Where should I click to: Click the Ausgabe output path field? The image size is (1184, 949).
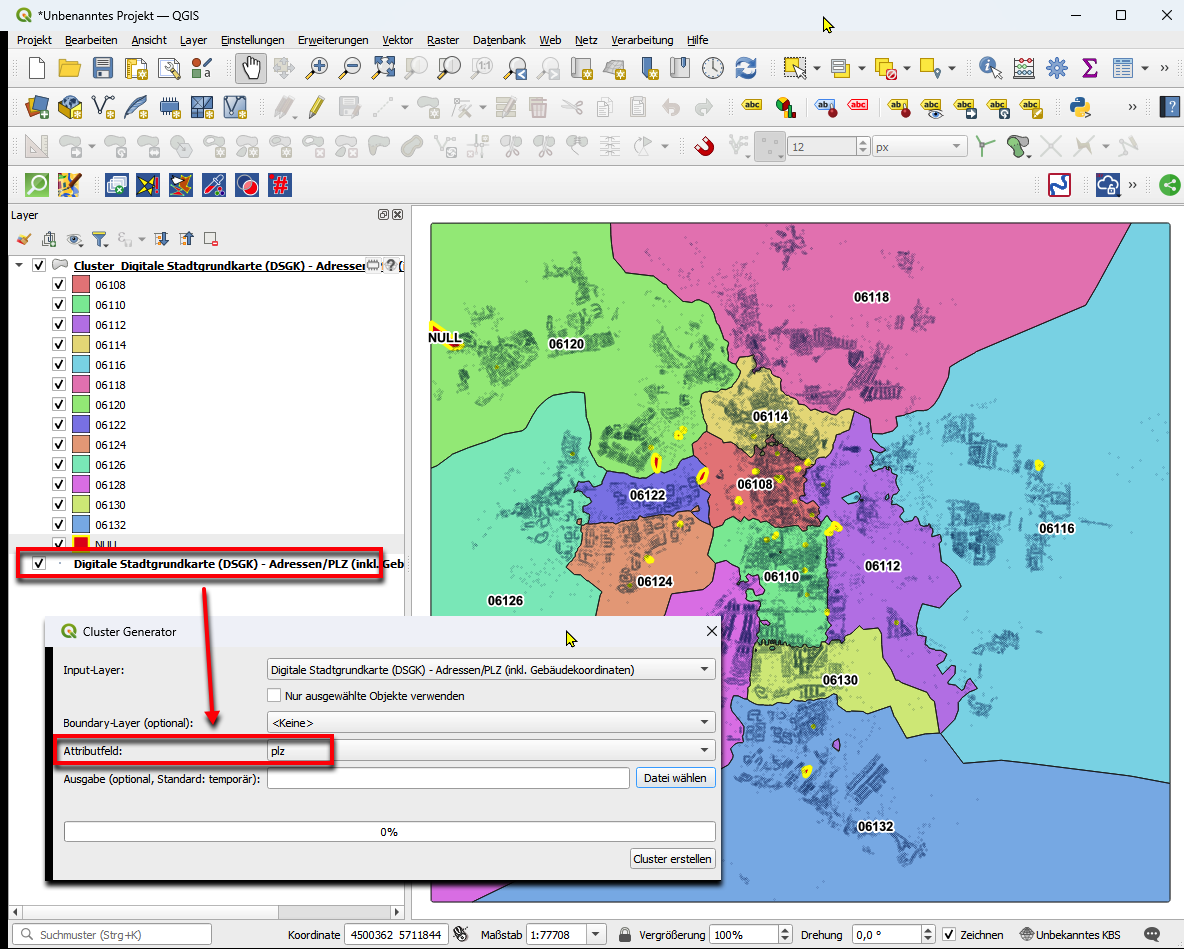point(447,778)
